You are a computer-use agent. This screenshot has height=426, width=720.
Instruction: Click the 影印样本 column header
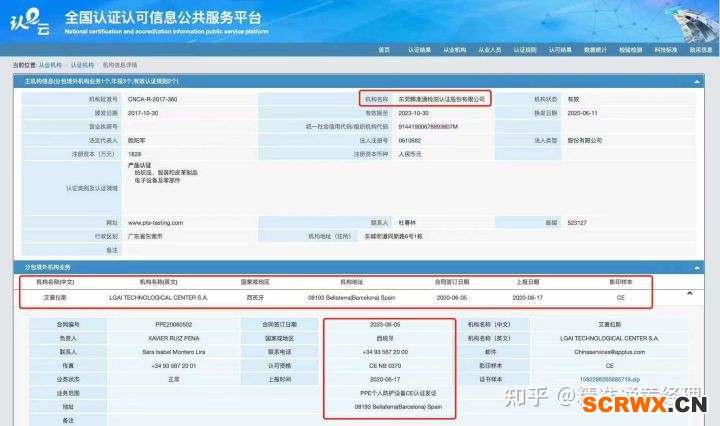coord(621,282)
